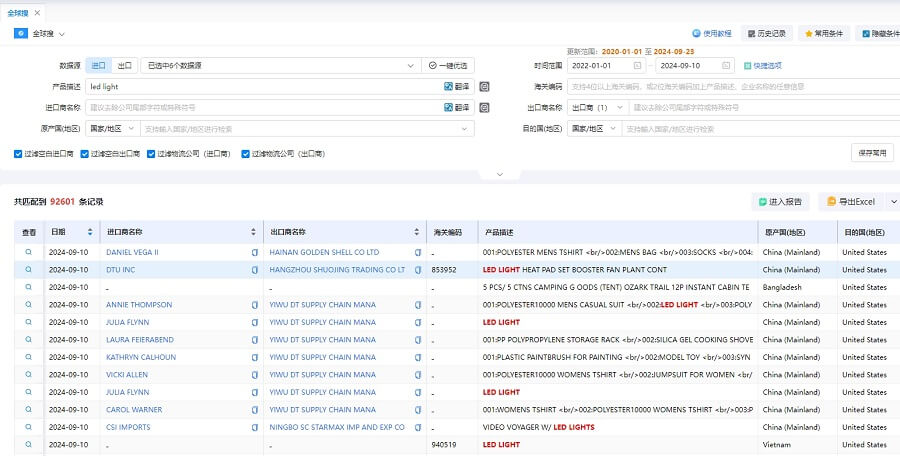Expand the 原产国 country search dropdown arrow

click(x=464, y=129)
